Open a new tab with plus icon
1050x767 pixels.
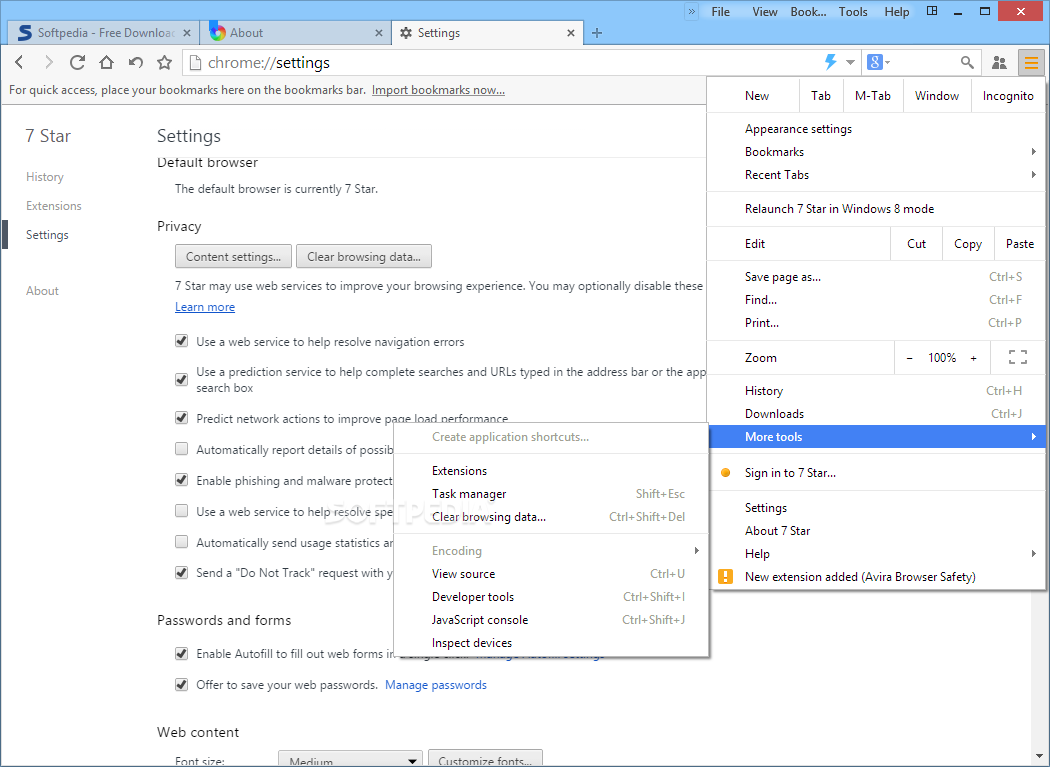click(x=597, y=33)
